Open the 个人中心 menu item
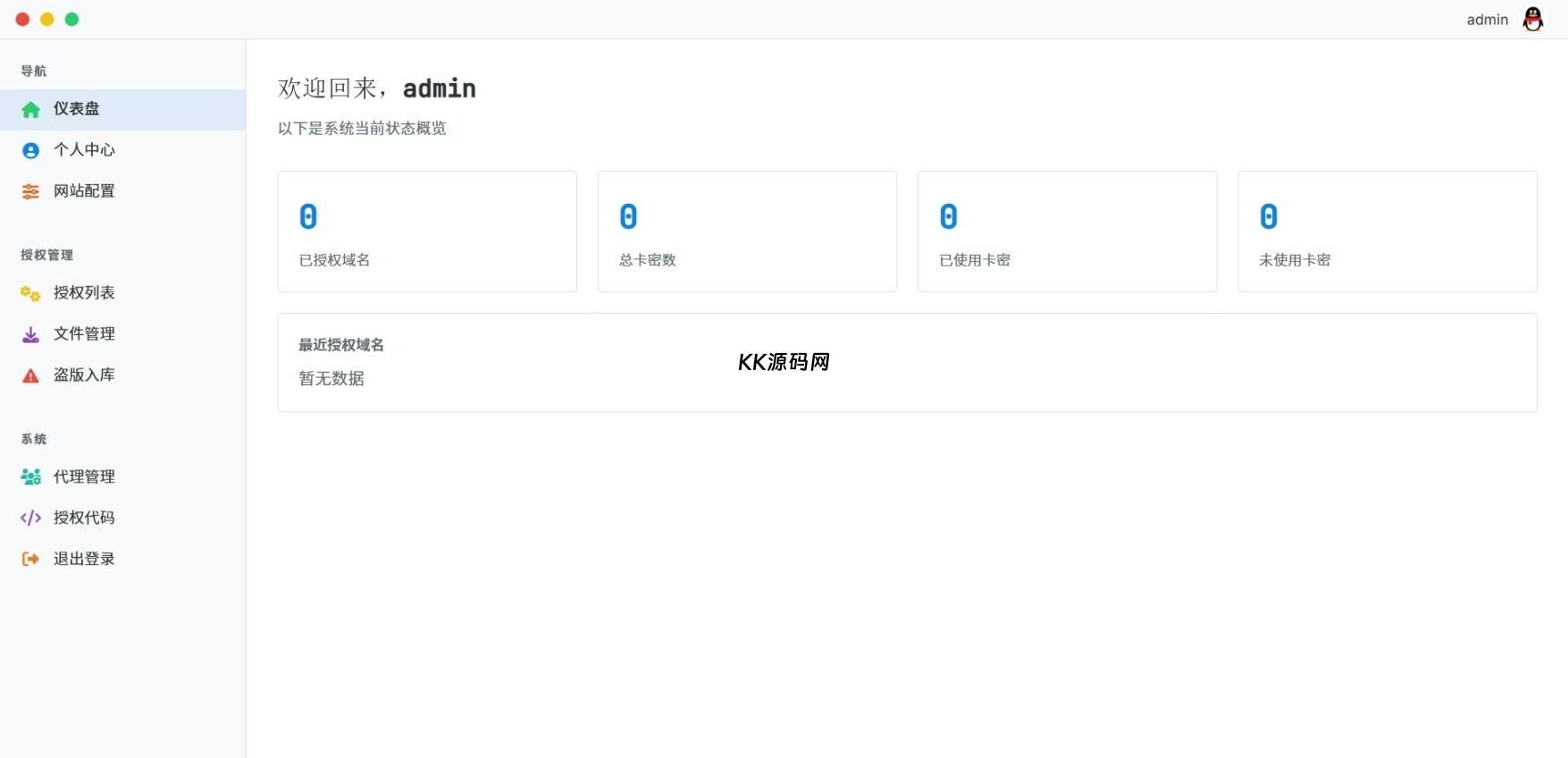Screen dimensions: 1568x758 coord(84,150)
